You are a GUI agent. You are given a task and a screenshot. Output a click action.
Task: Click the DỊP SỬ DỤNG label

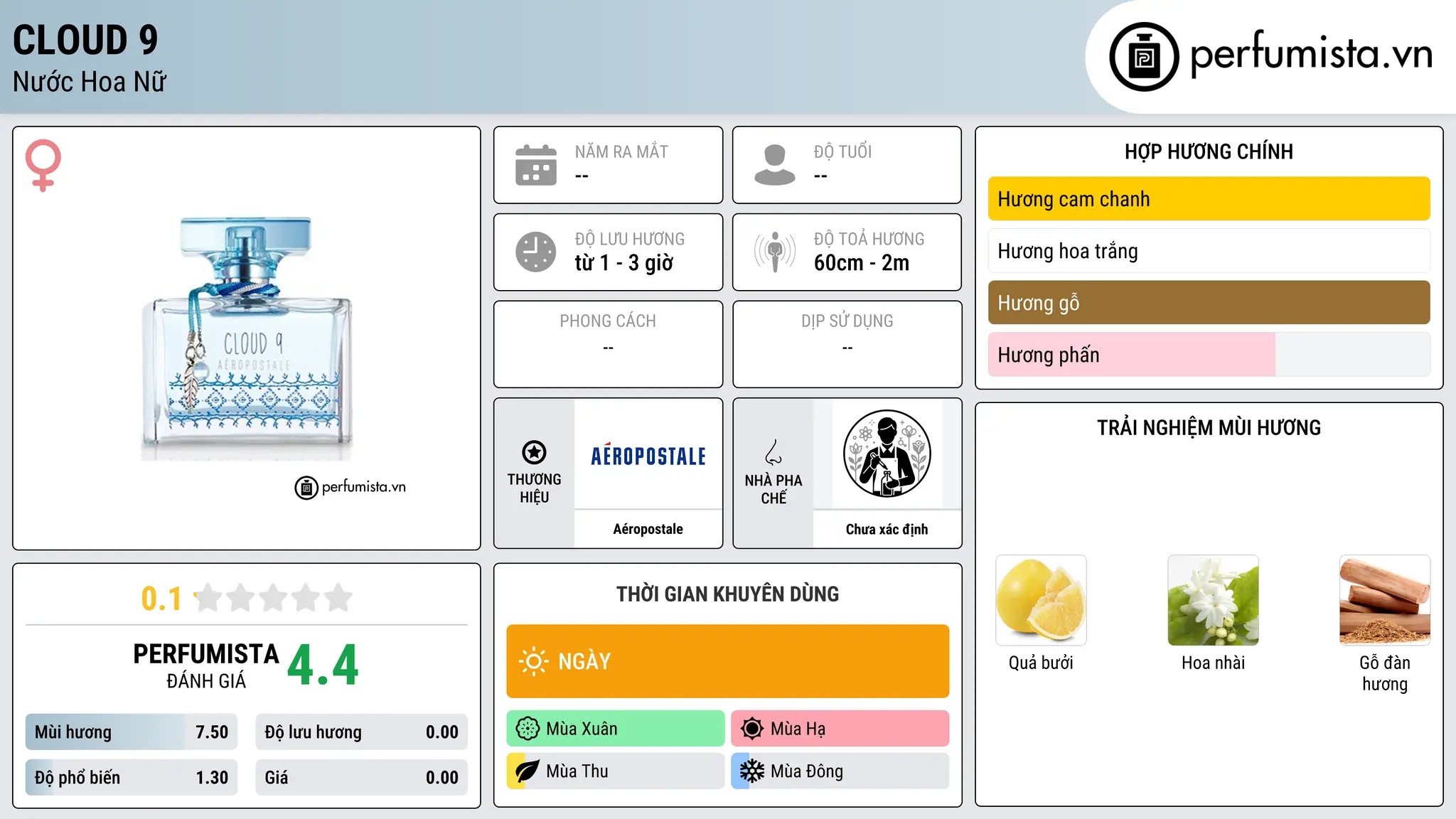tap(847, 321)
